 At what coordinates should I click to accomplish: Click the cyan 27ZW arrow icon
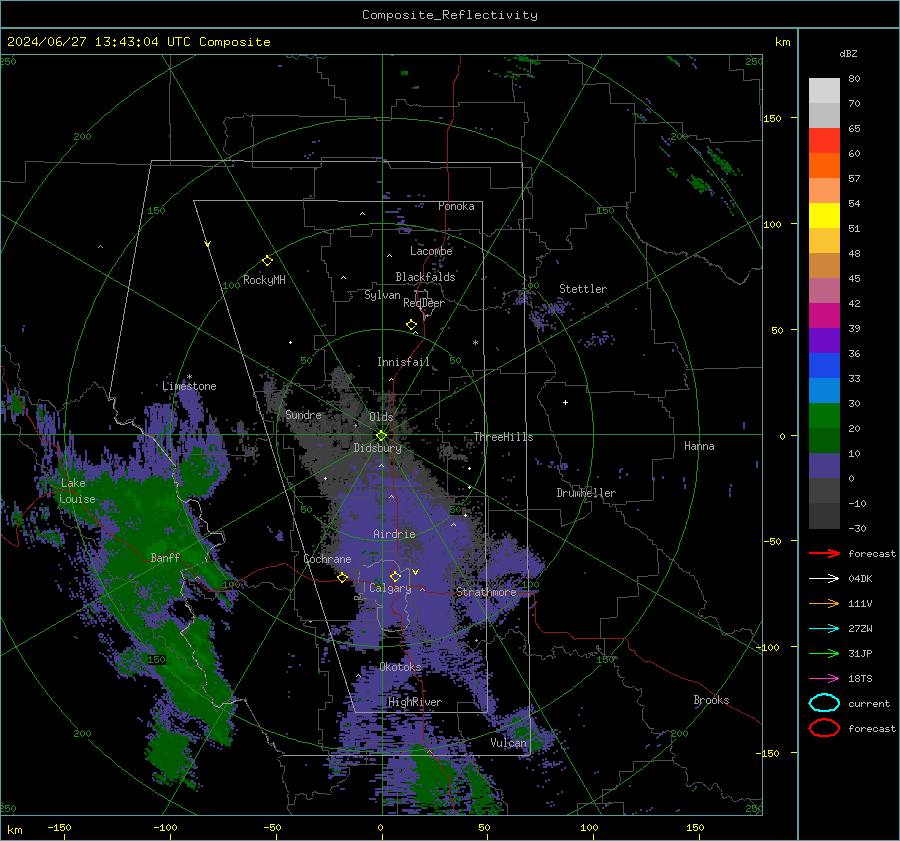point(824,629)
